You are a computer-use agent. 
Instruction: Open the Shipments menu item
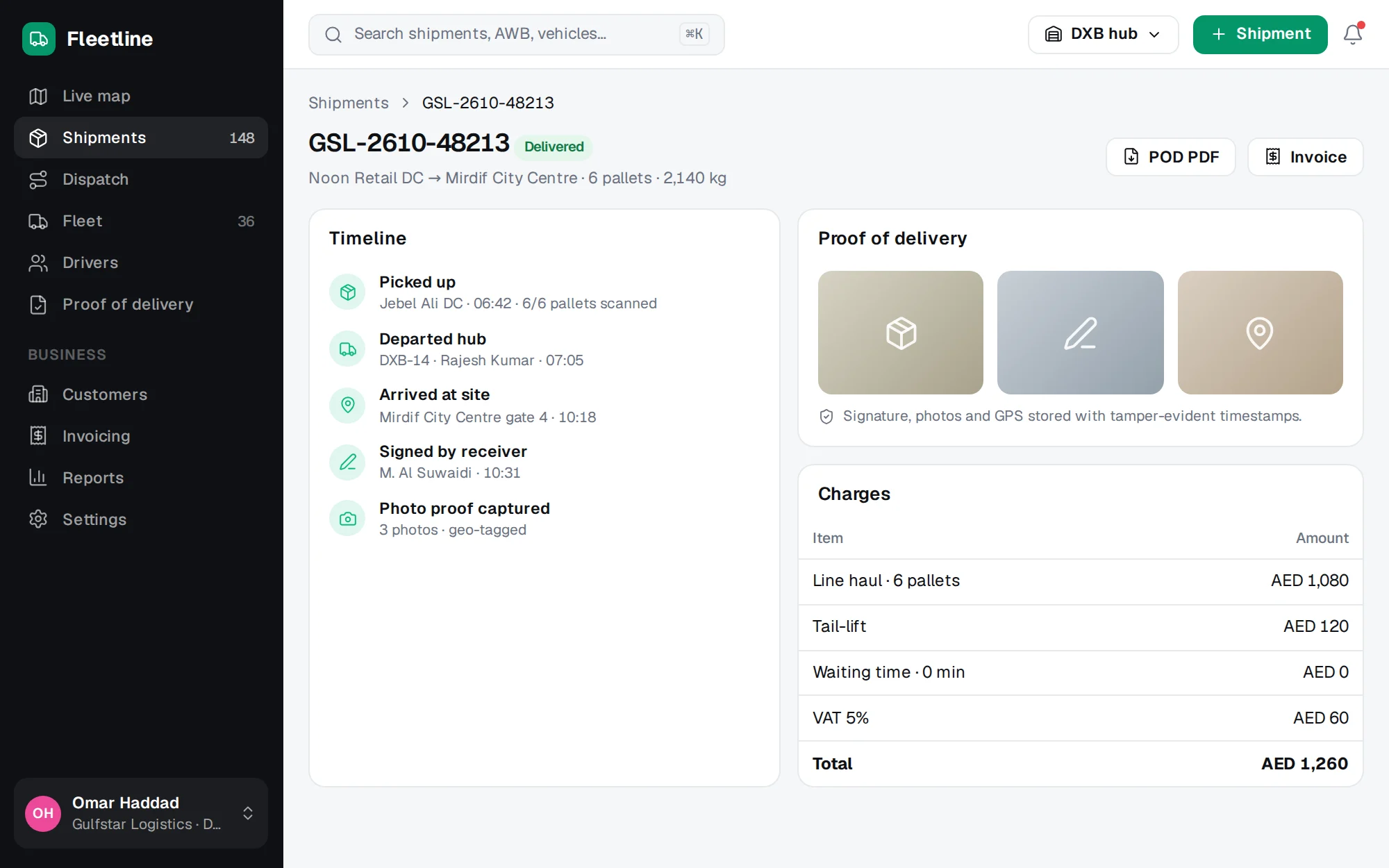coord(141,137)
